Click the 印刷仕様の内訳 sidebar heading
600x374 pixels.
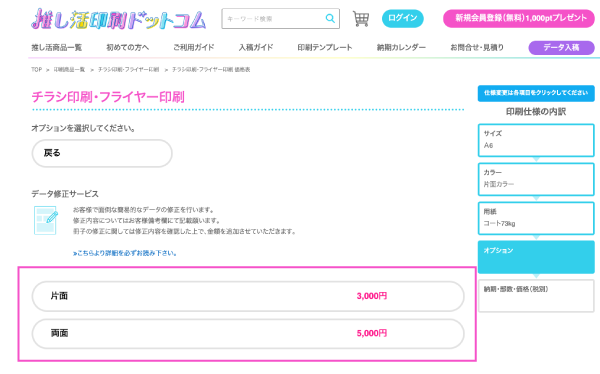click(536, 112)
